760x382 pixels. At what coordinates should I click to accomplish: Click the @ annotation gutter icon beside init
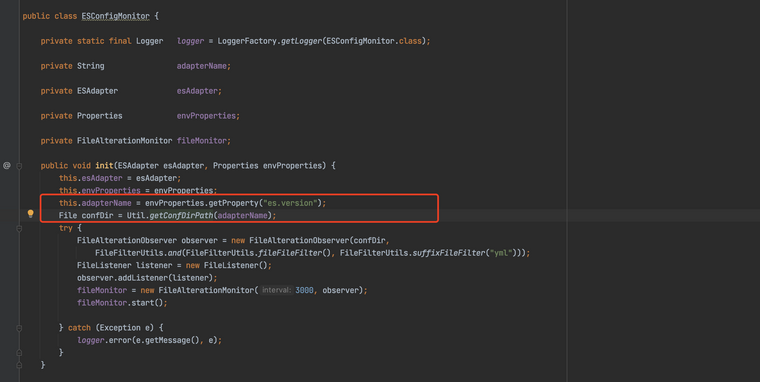pyautogui.click(x=6, y=166)
